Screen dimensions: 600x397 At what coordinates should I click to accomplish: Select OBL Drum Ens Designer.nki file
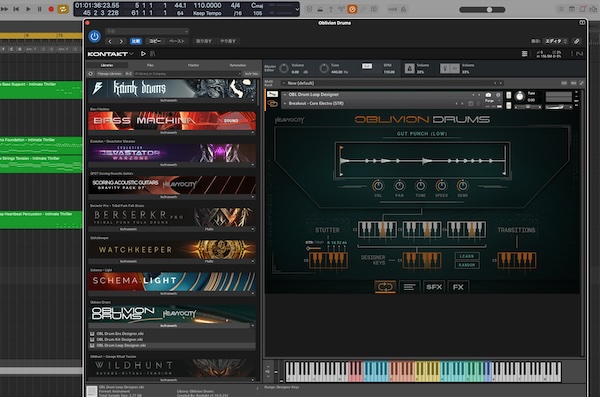(120, 334)
